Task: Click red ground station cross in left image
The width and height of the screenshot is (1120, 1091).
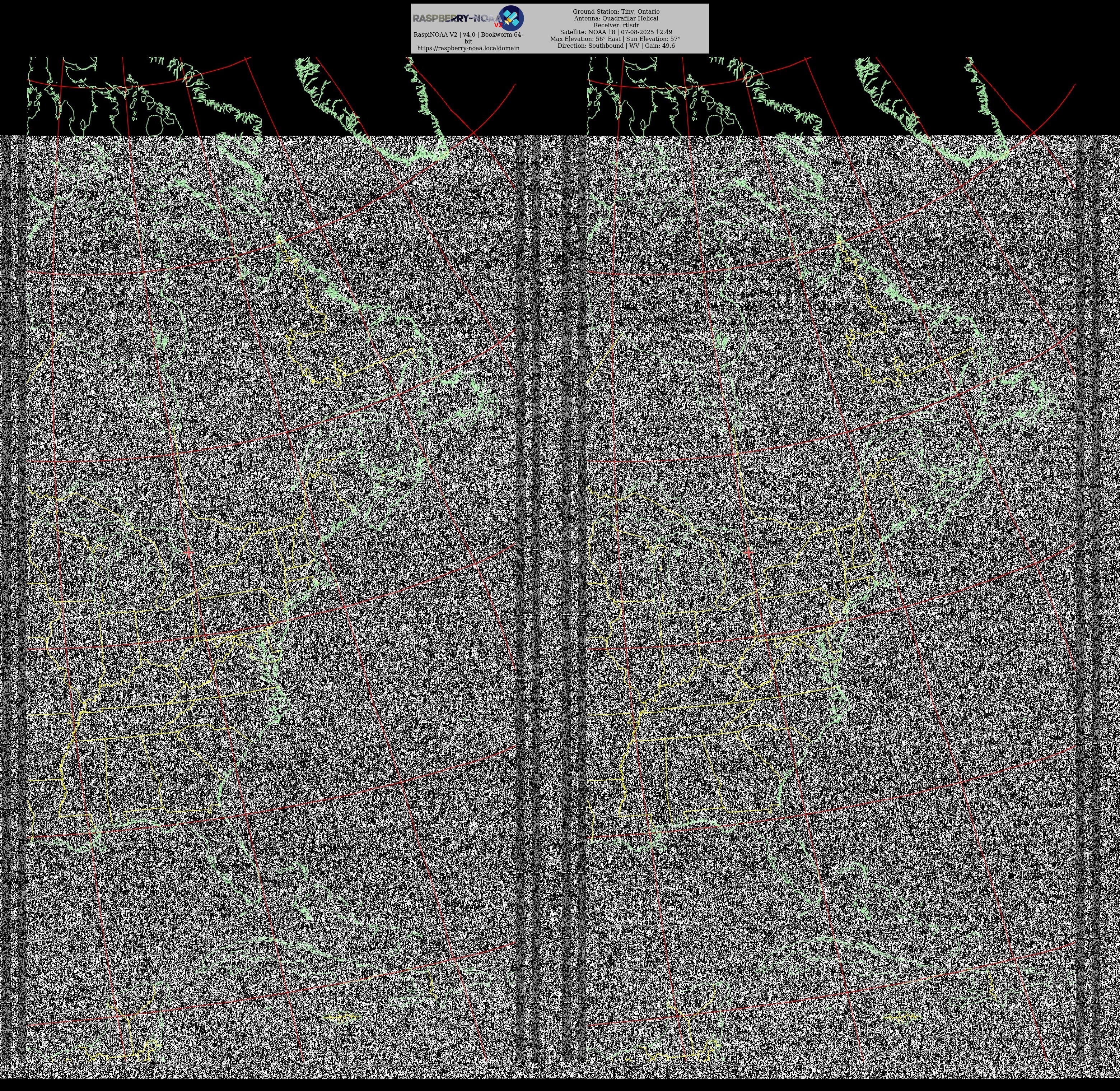Action: coord(189,552)
